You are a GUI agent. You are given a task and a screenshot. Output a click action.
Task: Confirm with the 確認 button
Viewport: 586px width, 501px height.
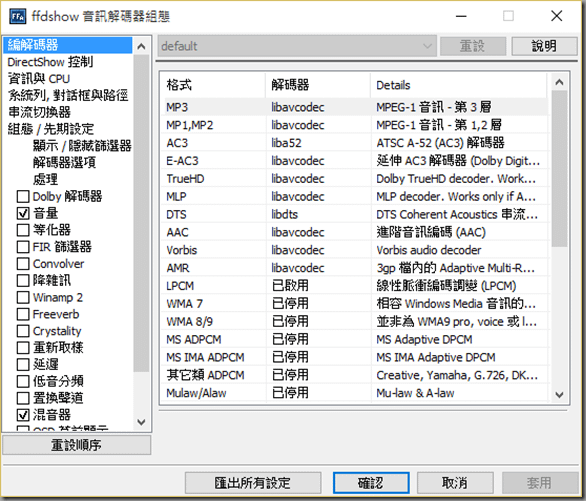(371, 483)
